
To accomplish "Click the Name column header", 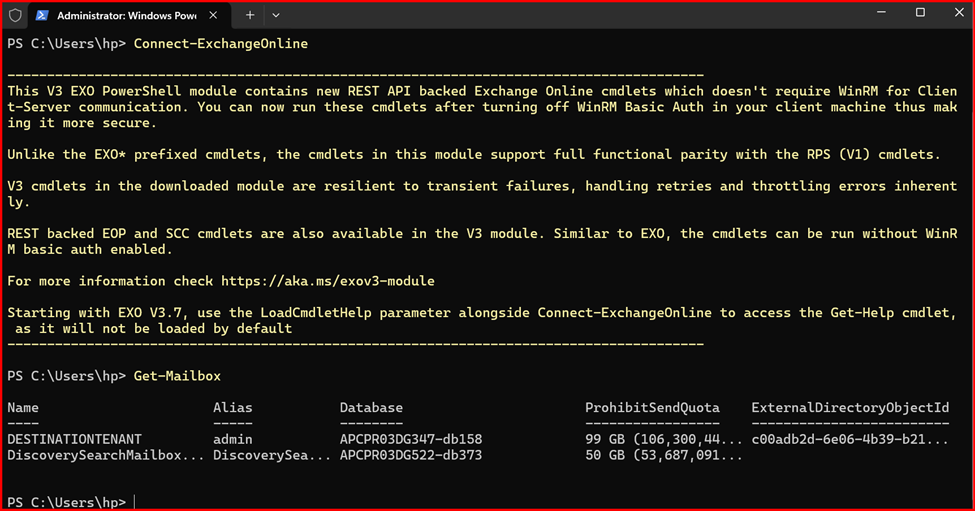I will [22, 408].
